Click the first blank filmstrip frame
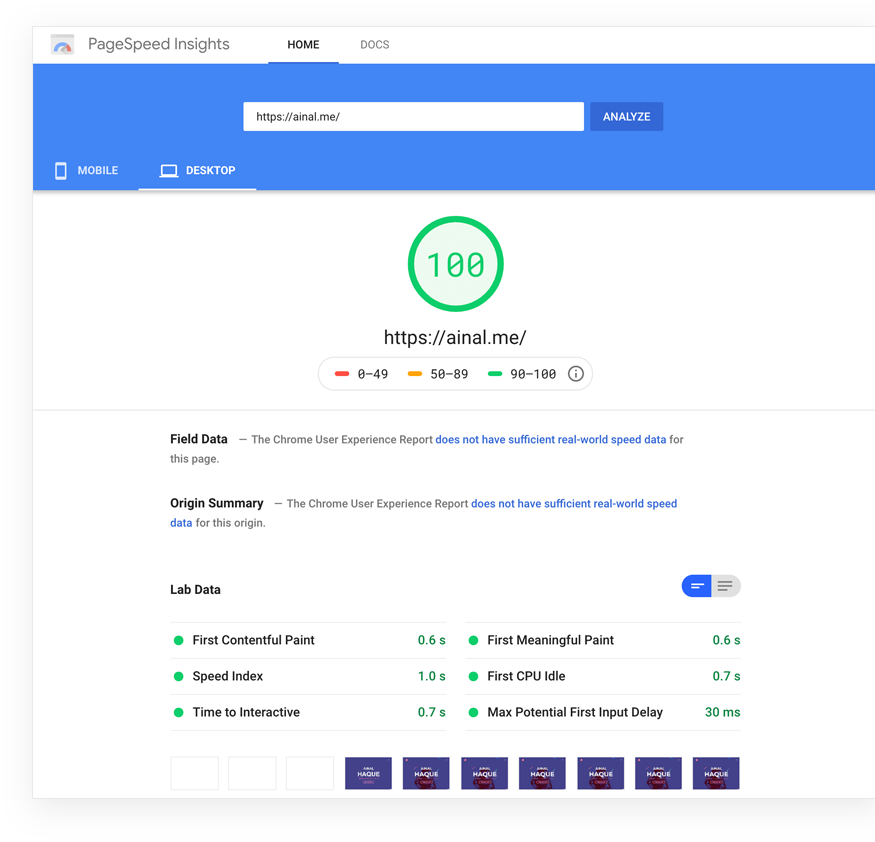Image resolution: width=875 pixels, height=842 pixels. pos(194,773)
